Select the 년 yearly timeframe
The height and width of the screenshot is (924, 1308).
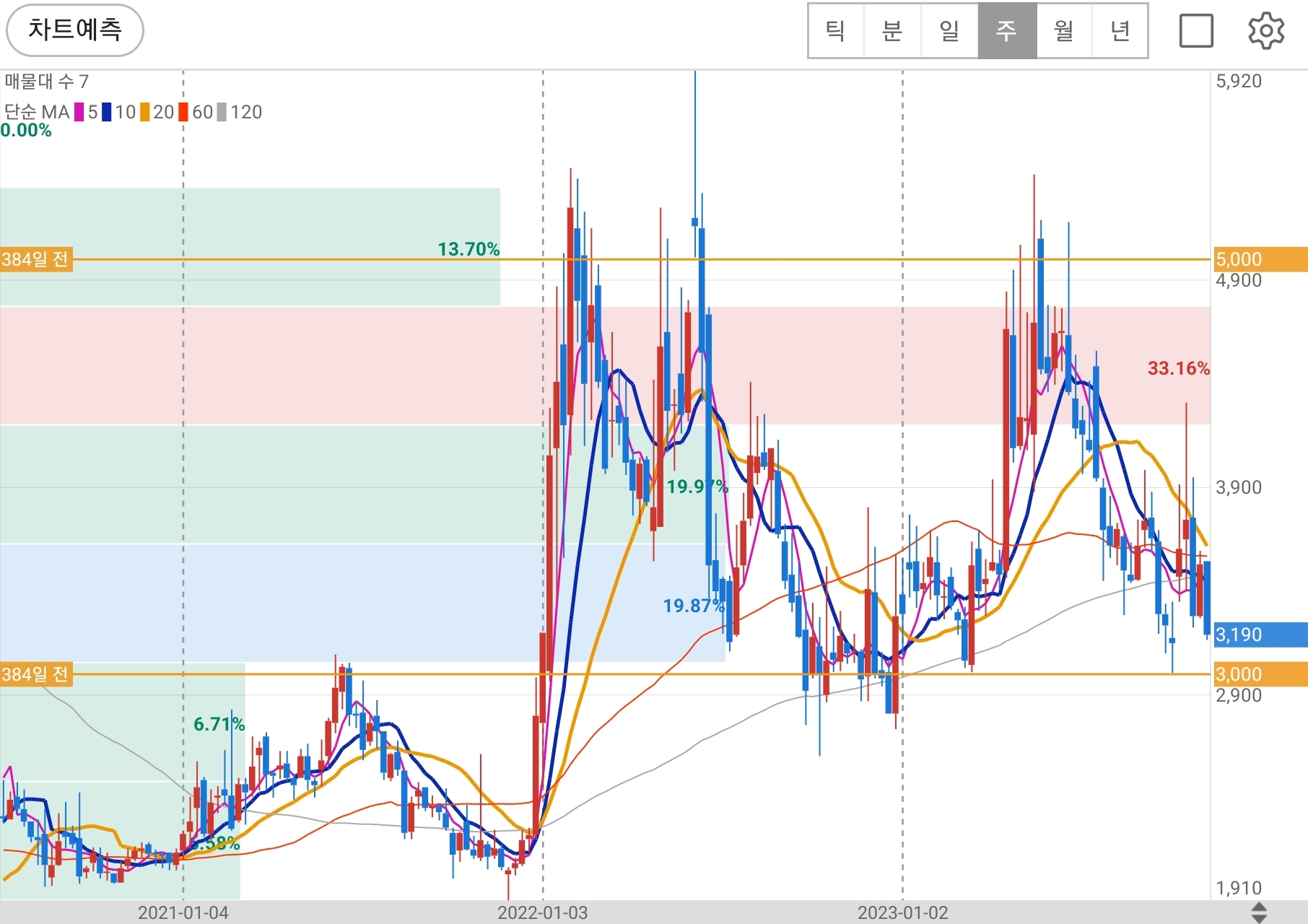tap(1120, 30)
